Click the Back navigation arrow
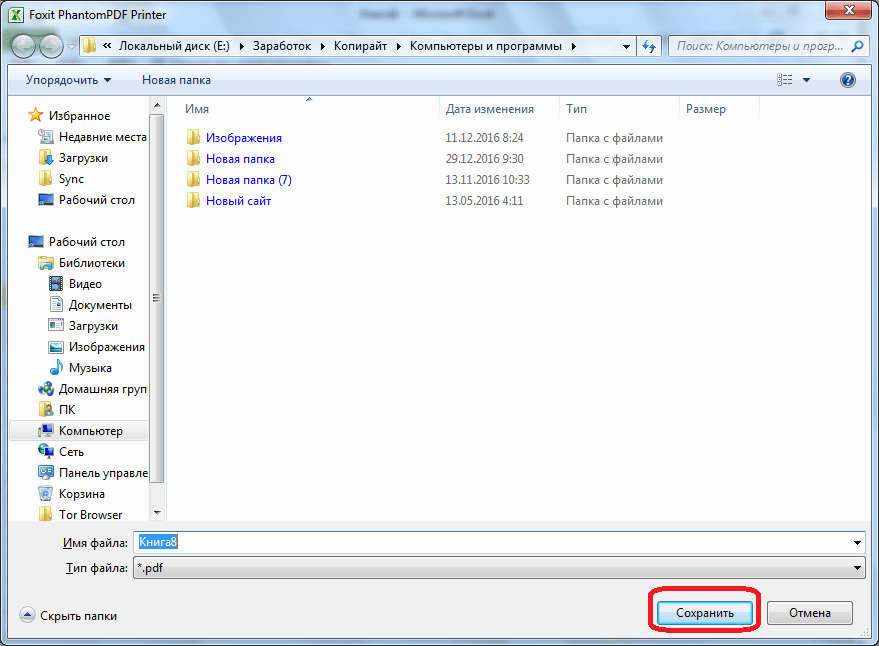Screen dimensions: 879x646 (x=23, y=46)
